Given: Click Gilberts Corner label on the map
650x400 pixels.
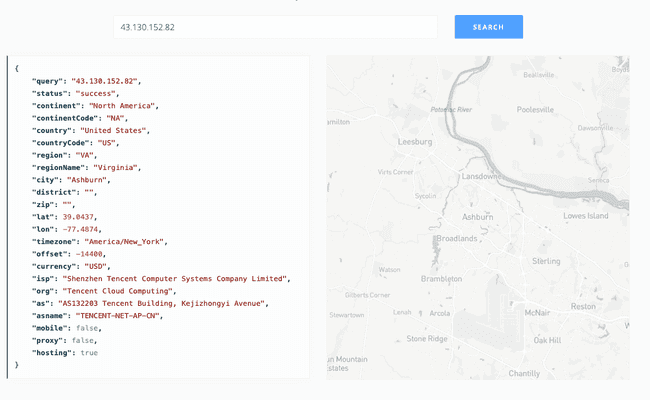Looking at the screenshot, I should (x=367, y=295).
